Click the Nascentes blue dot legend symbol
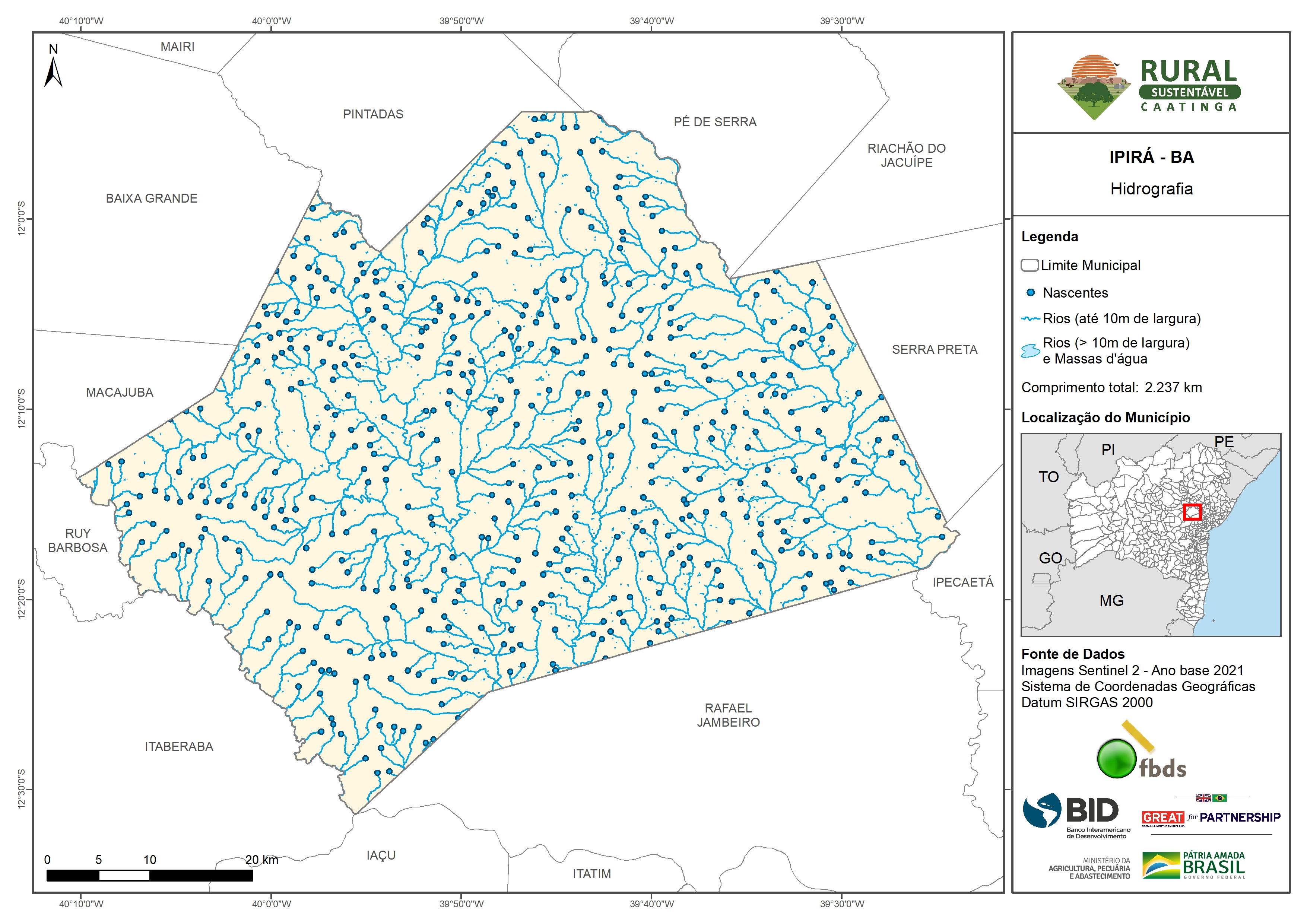The height and width of the screenshot is (924, 1307). (x=1030, y=293)
